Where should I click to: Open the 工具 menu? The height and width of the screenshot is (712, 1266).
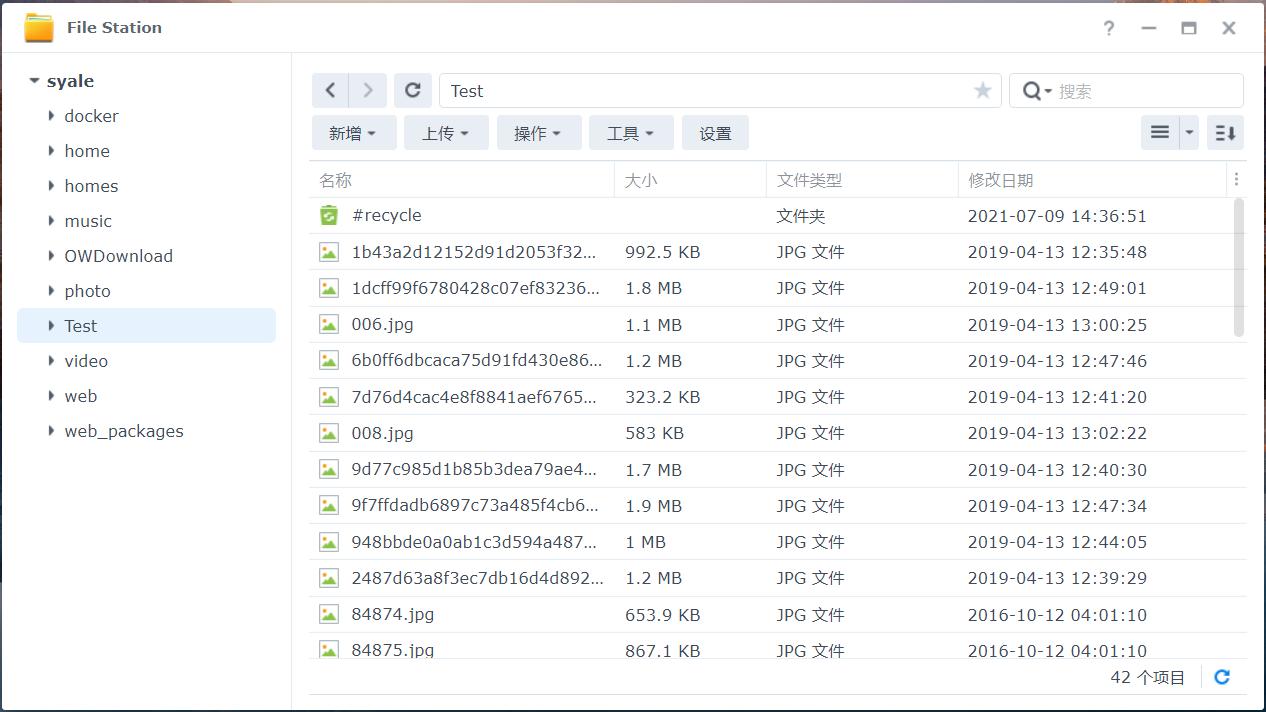[x=631, y=132]
